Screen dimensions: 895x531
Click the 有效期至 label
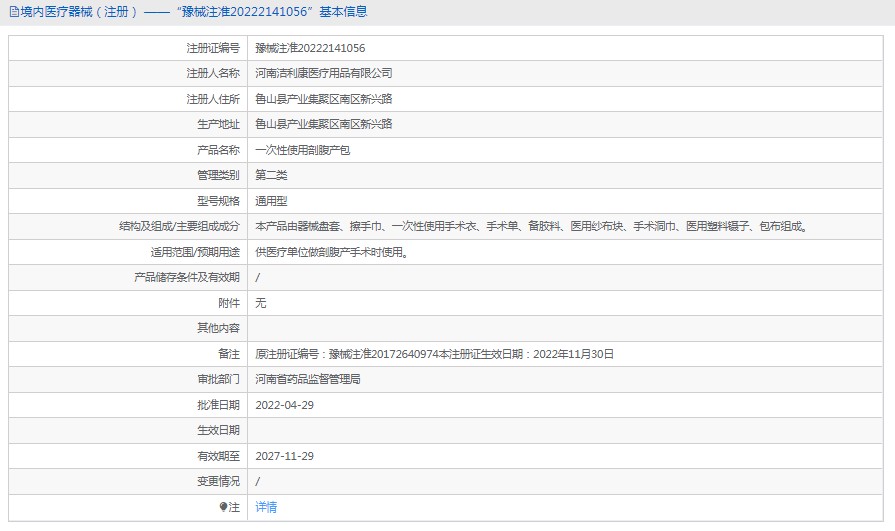218,456
